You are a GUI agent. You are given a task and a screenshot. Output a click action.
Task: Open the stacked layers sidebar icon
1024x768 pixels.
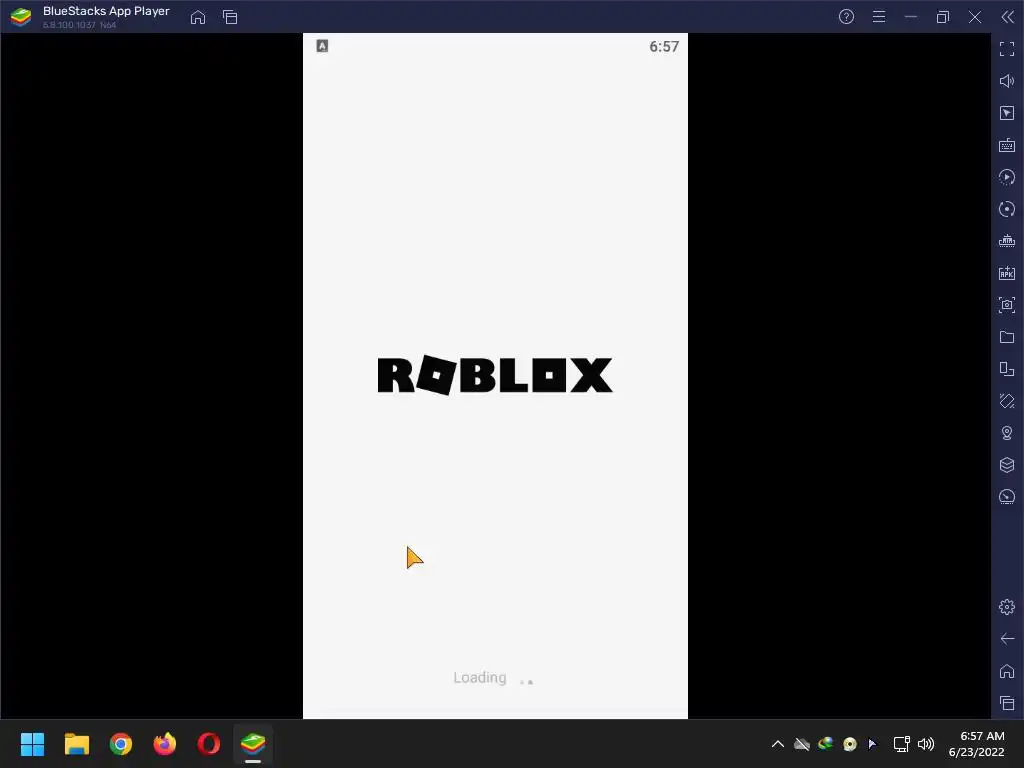click(1007, 465)
